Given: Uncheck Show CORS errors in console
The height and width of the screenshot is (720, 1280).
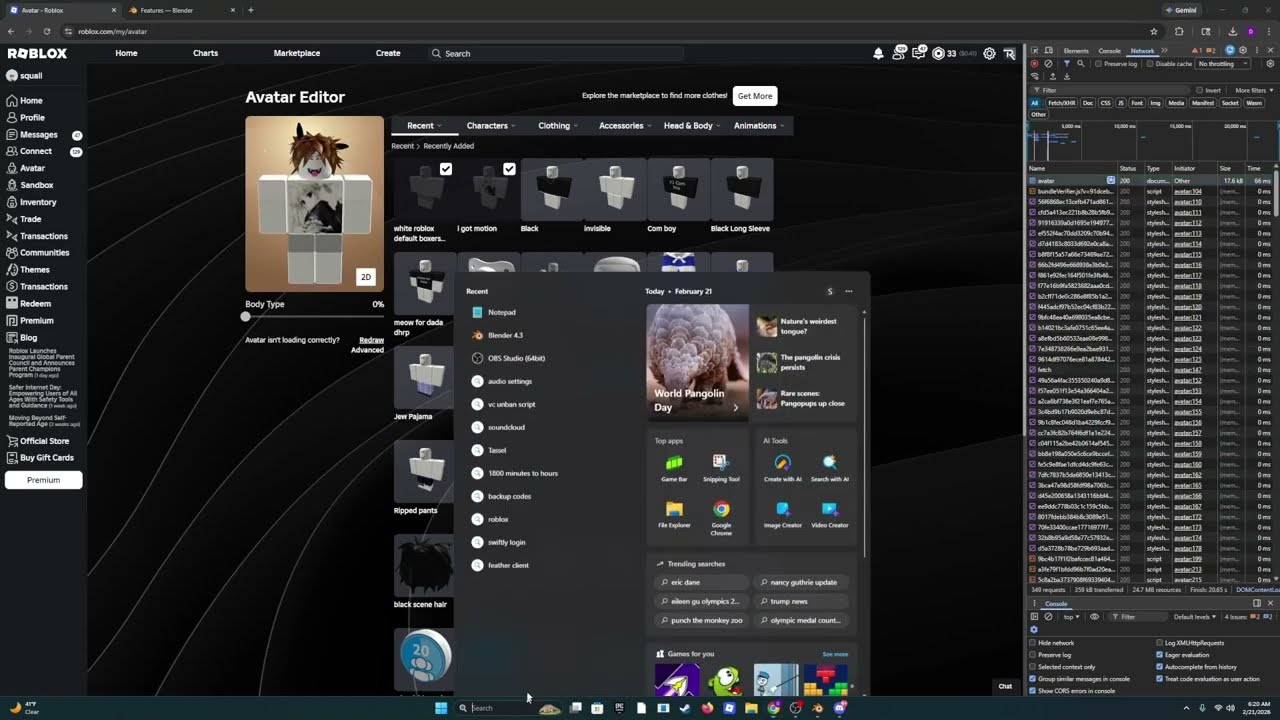Looking at the screenshot, I should click(x=1033, y=691).
